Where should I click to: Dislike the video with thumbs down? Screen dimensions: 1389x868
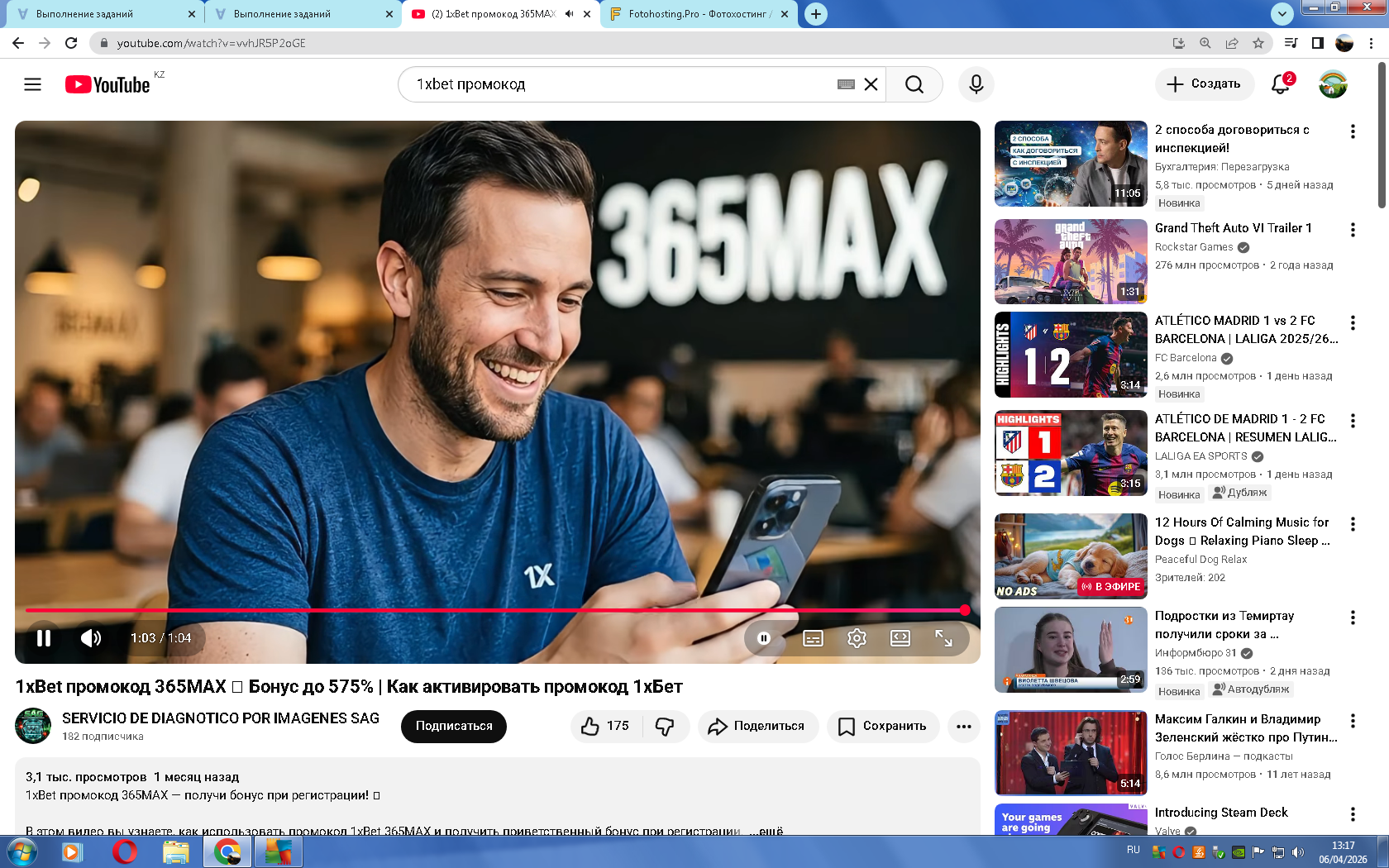click(x=665, y=727)
